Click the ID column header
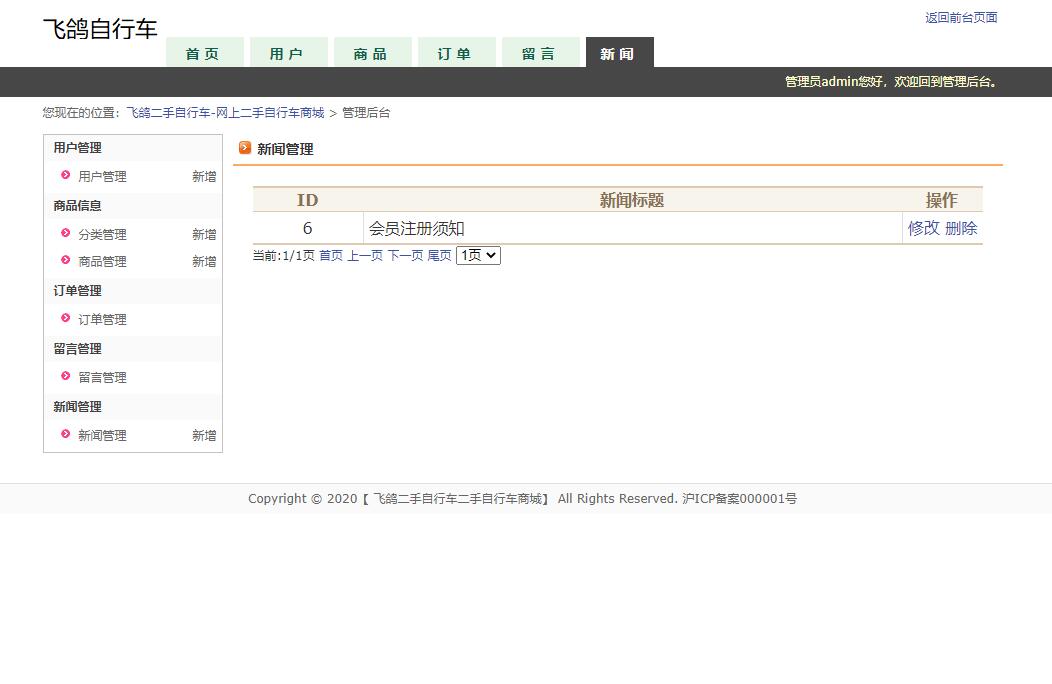The height and width of the screenshot is (684, 1052). pyautogui.click(x=307, y=200)
